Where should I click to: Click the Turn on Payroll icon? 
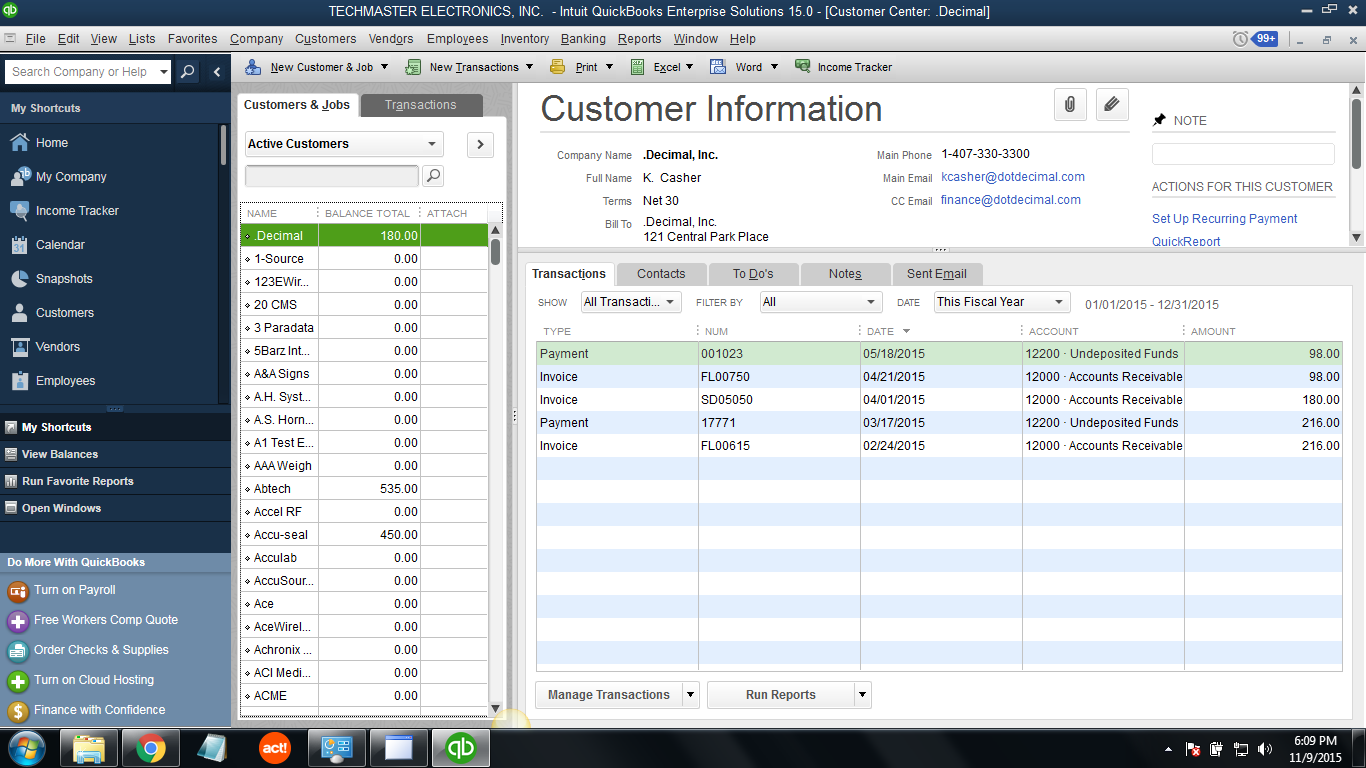coord(18,590)
